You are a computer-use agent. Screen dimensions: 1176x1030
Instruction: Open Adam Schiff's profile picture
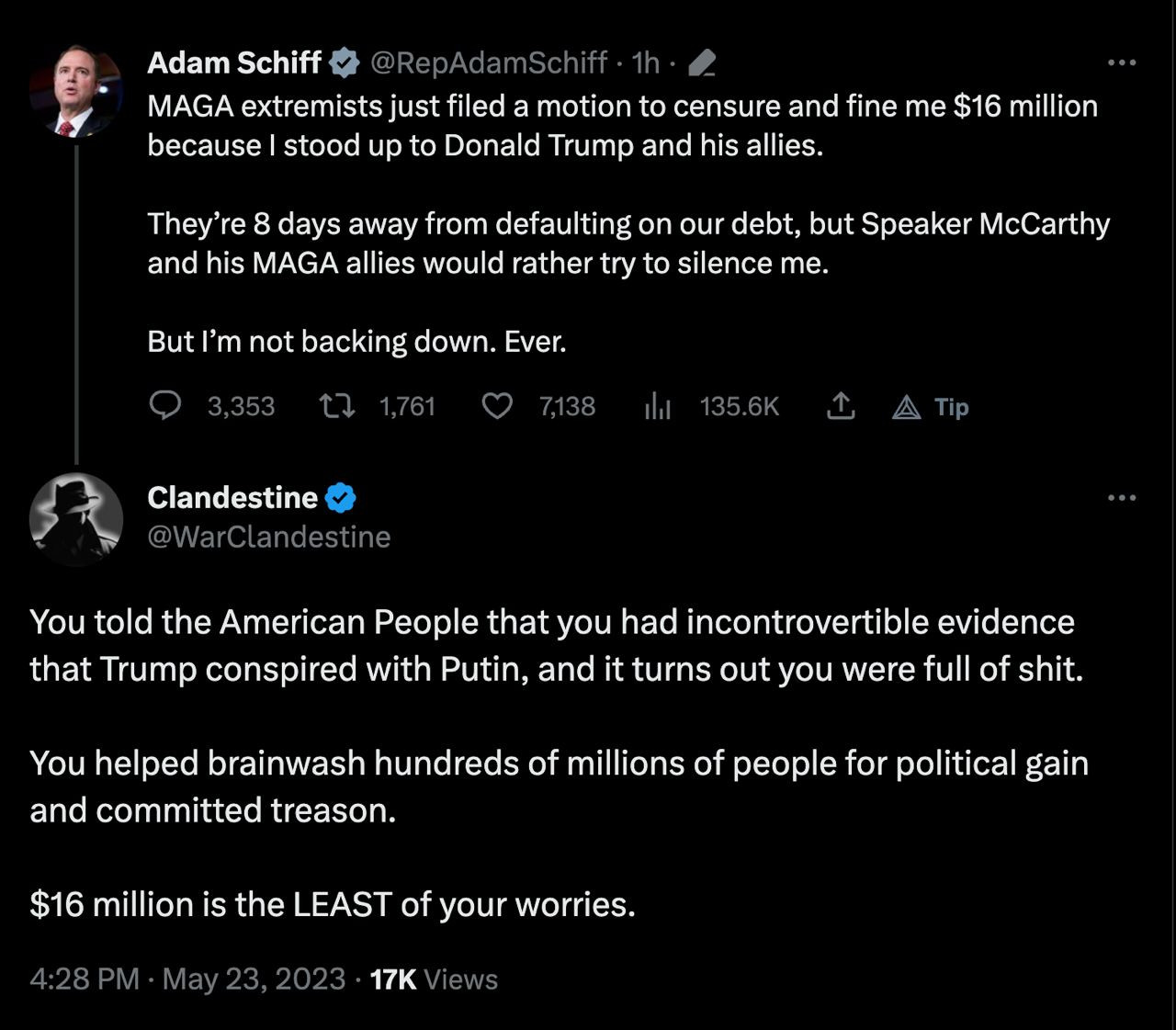[75, 94]
